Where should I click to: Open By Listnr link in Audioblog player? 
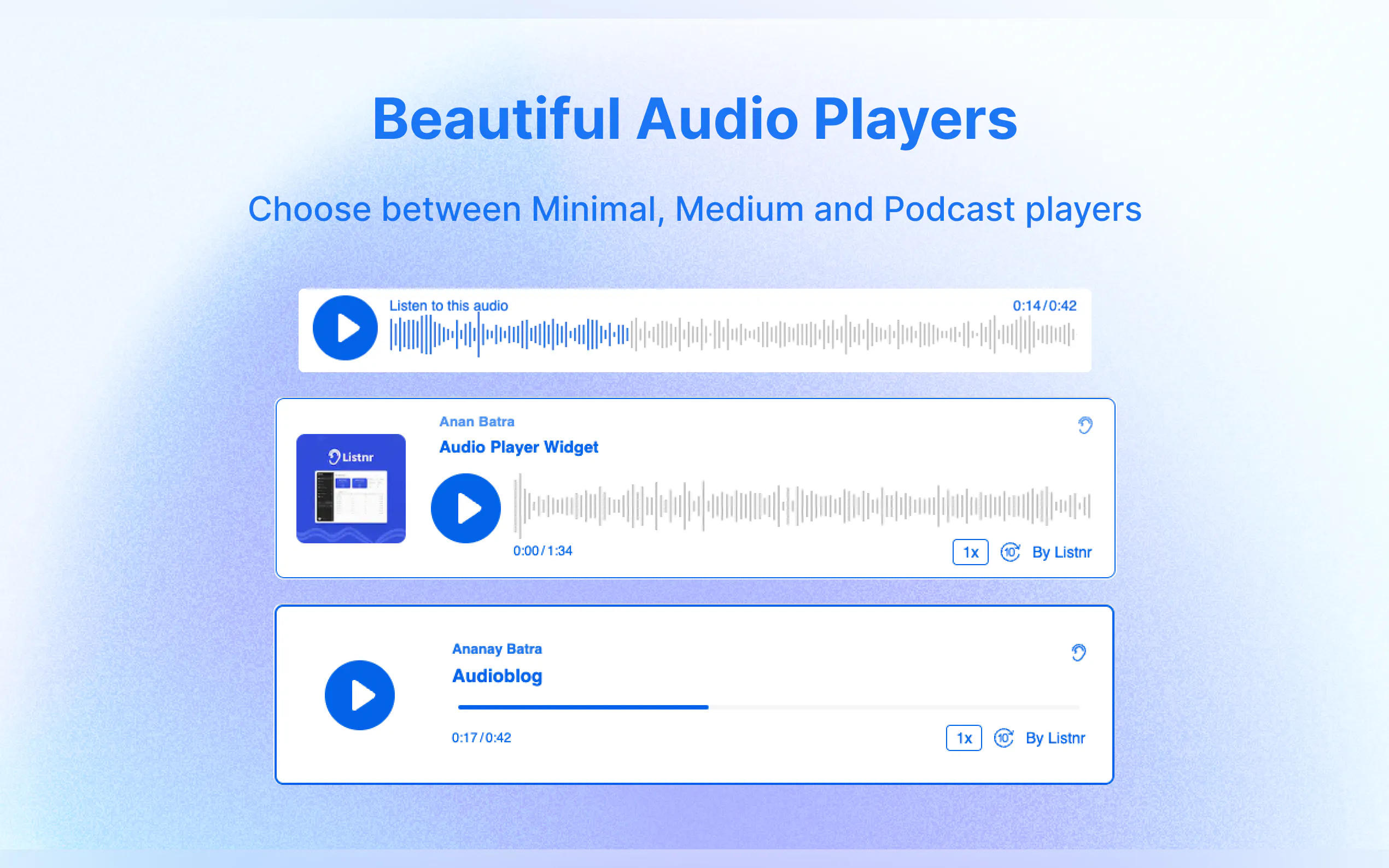[x=1055, y=738]
